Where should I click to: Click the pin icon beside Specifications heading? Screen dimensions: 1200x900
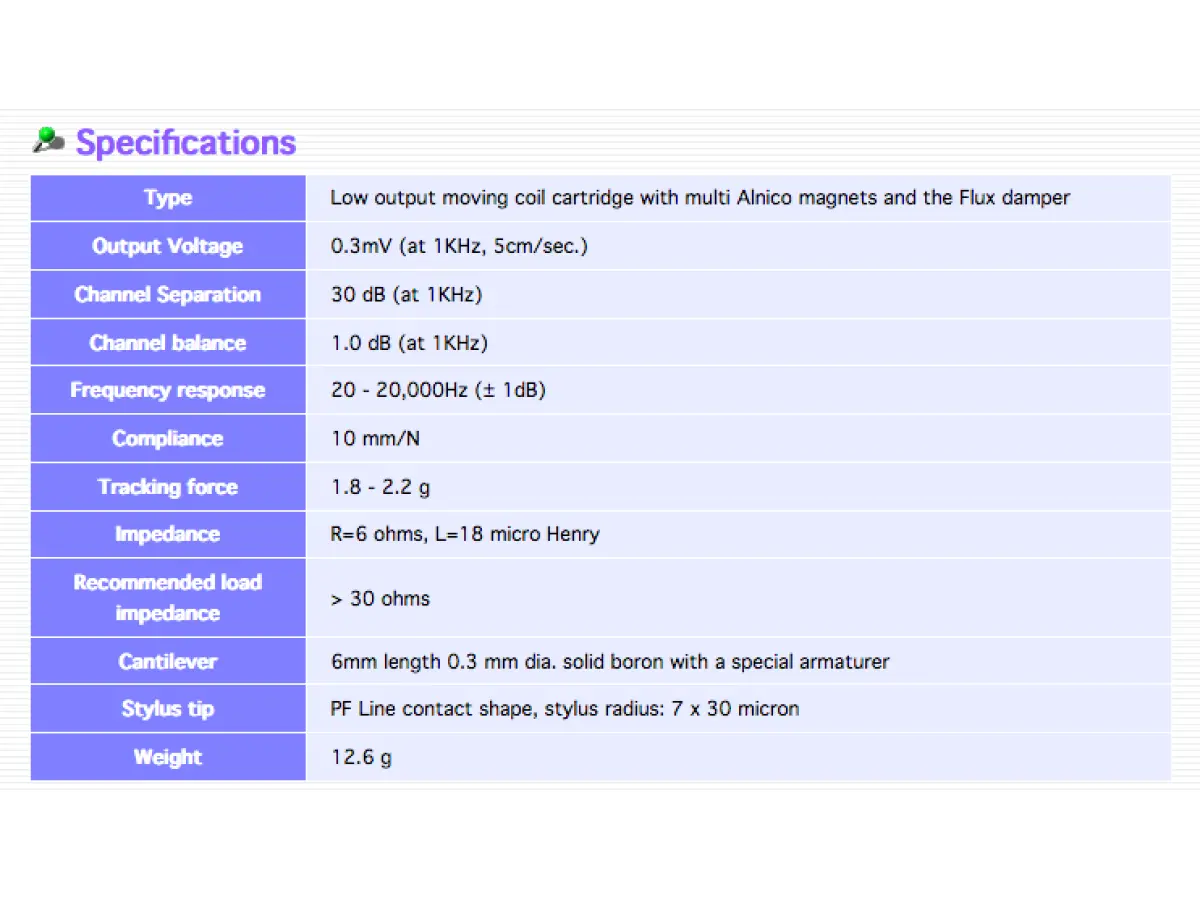coord(49,140)
